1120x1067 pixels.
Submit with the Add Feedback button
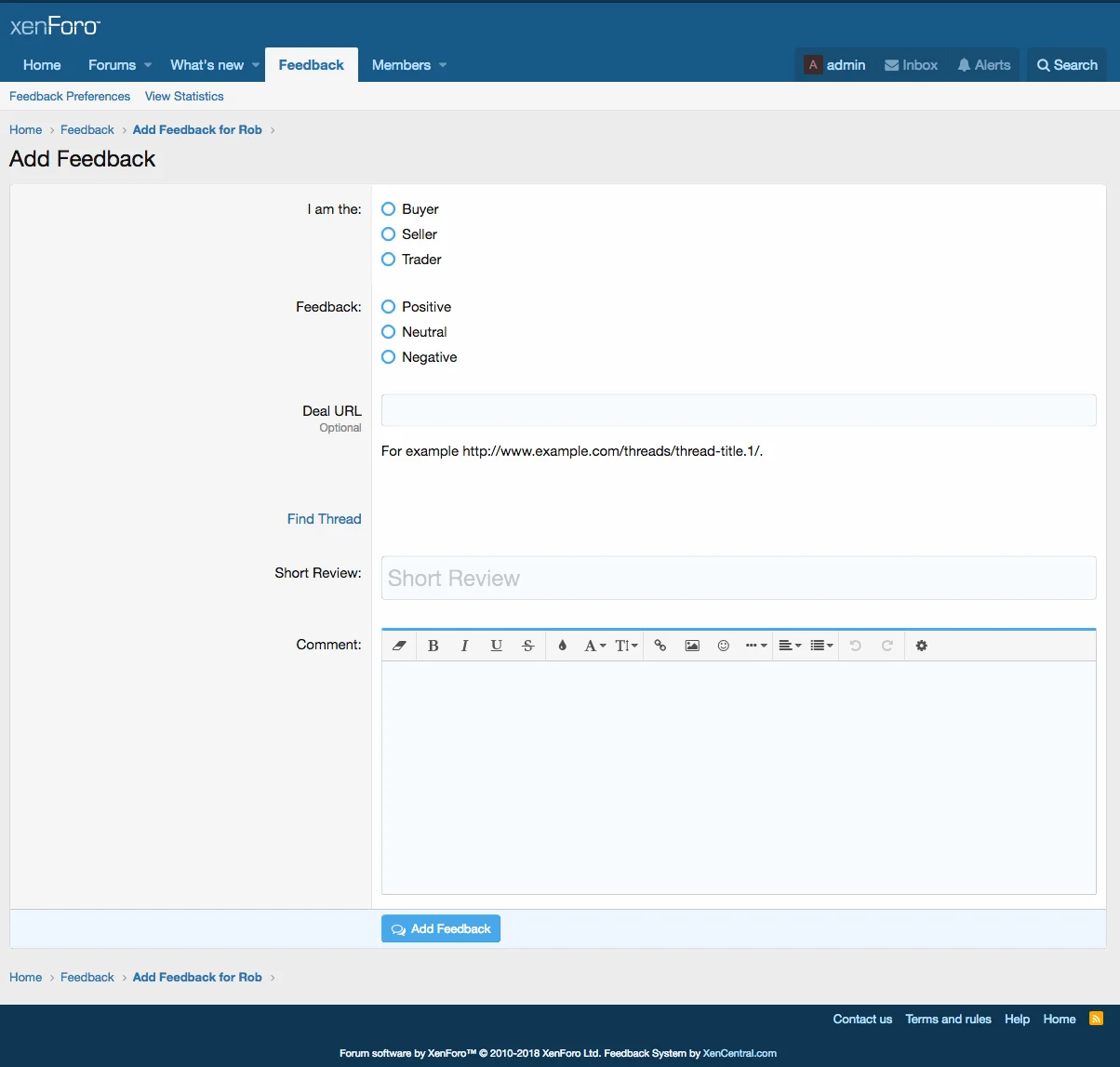[x=441, y=928]
